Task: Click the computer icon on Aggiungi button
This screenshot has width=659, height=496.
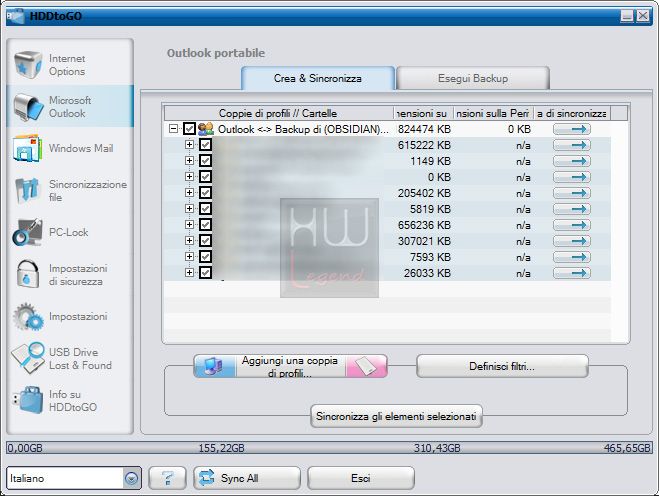Action: click(215, 366)
